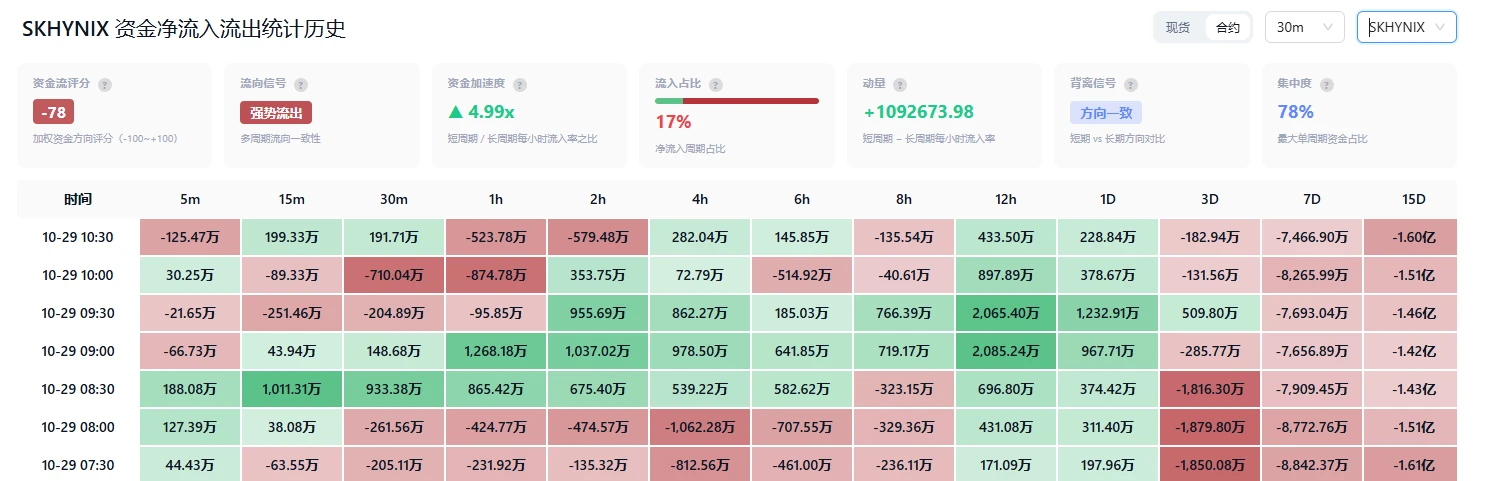The image size is (1503, 481).
Task: Click the 4.99x acceleration value
Action: (x=481, y=112)
